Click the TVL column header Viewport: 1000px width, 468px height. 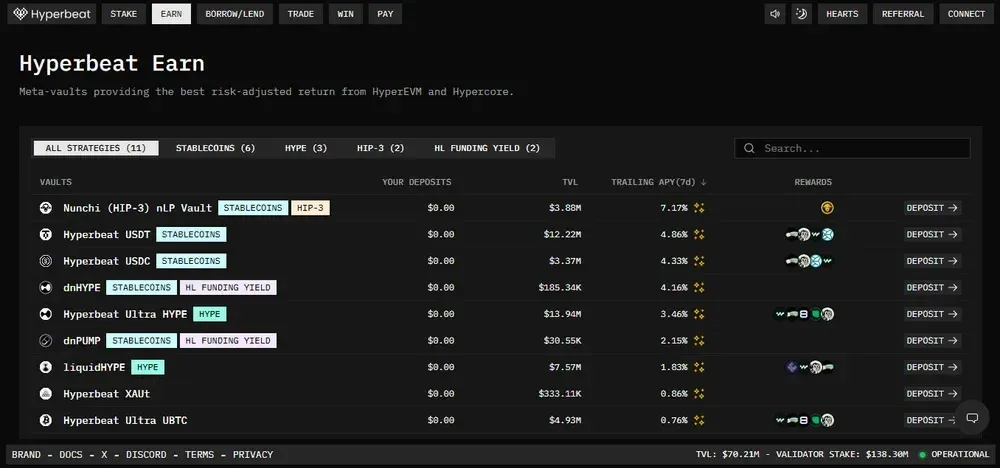[570, 182]
